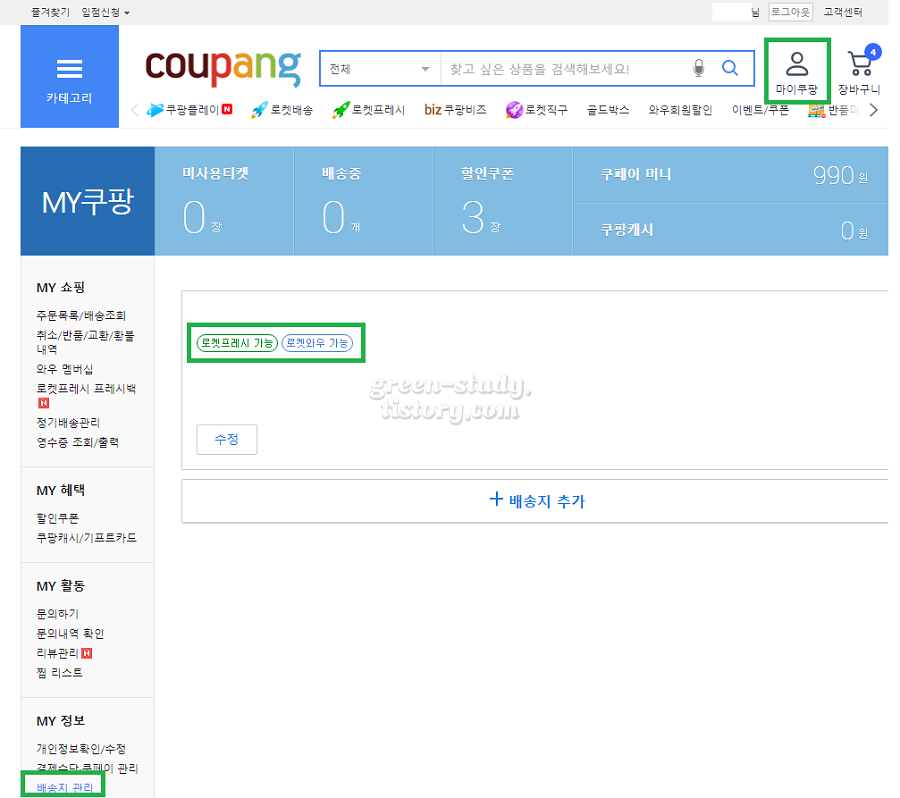Open 개인정보확인/수정 in sidebar
Screen dimensions: 900x798
click(81, 749)
